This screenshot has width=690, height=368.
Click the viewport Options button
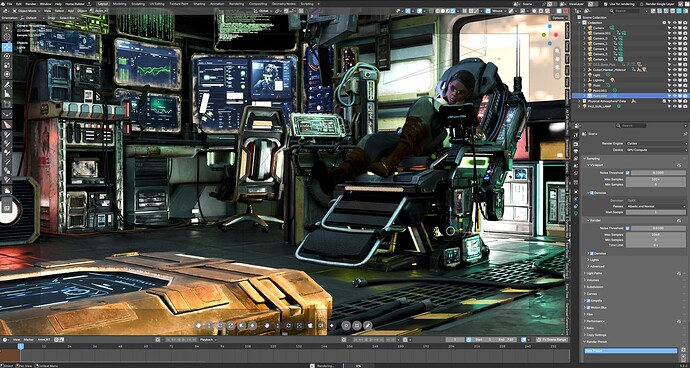(559, 18)
